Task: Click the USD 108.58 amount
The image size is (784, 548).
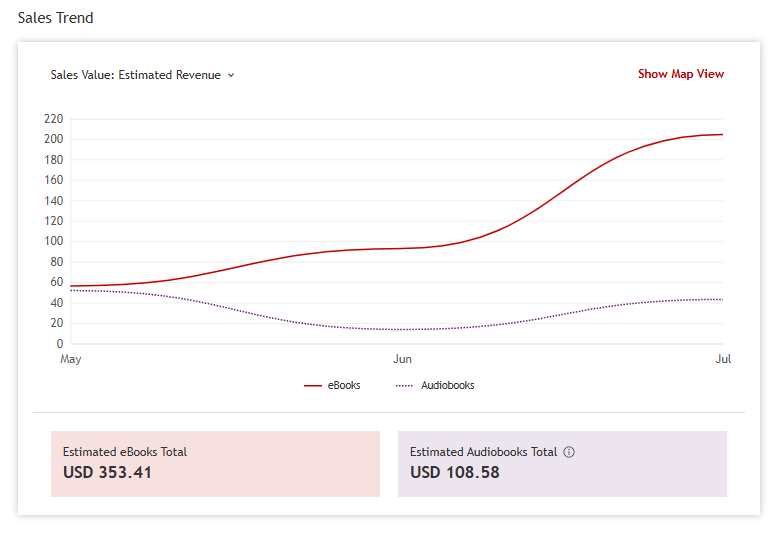Action: [x=454, y=472]
